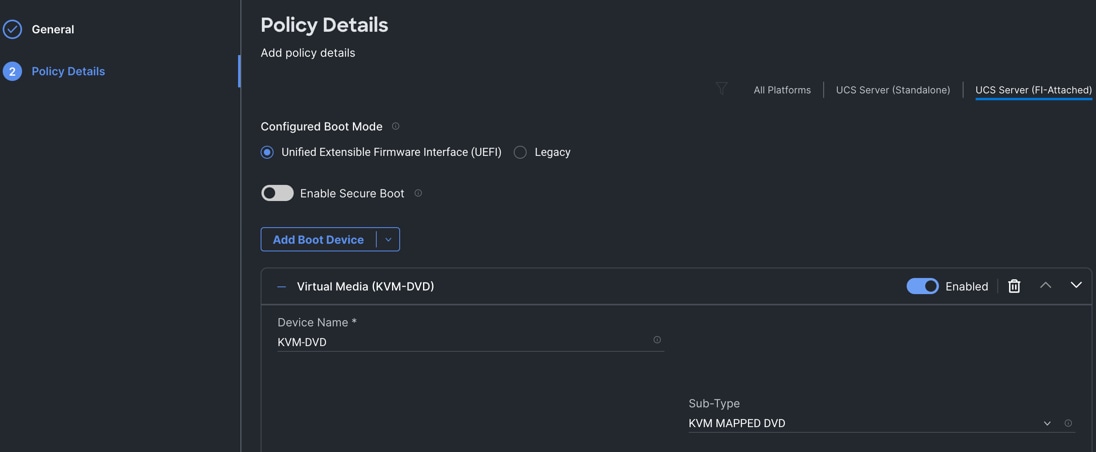Click the Add Boot Device button
Screen dimensions: 1096x452
(318, 240)
